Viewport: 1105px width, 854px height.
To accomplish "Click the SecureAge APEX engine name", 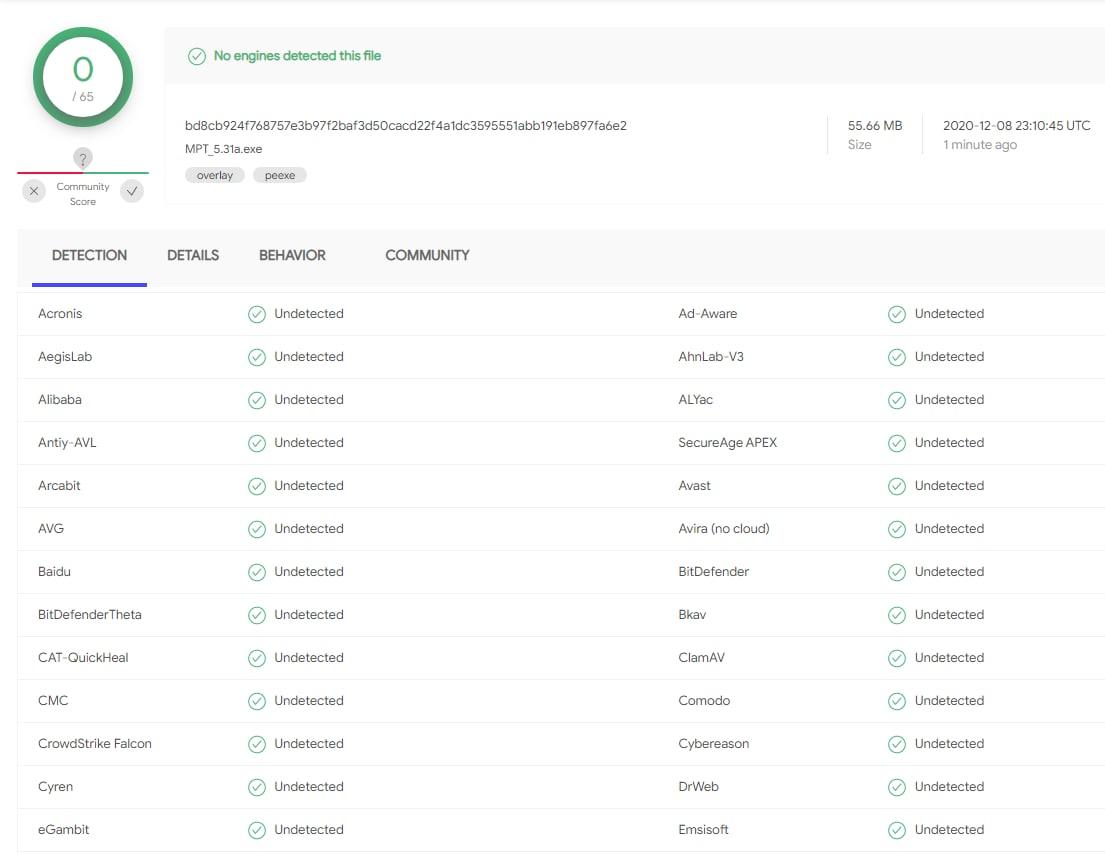I will [x=727, y=443].
